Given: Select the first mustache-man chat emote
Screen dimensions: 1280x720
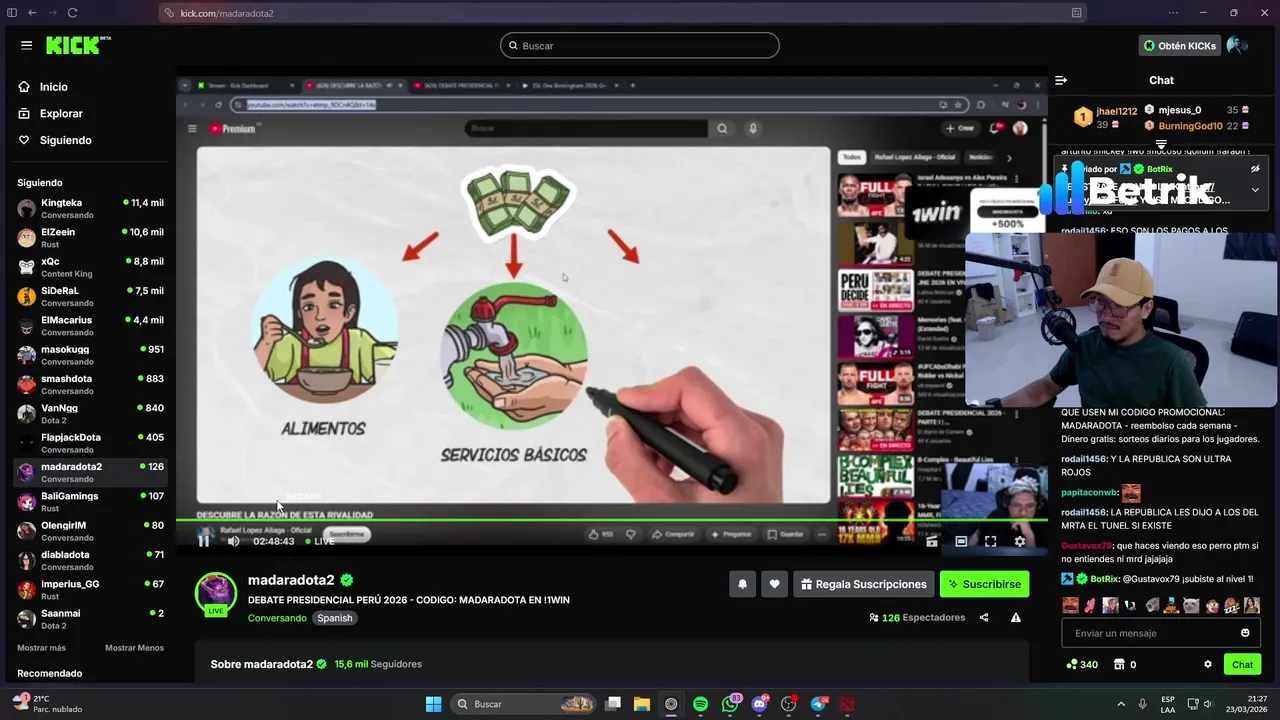Looking at the screenshot, I should point(1071,605).
